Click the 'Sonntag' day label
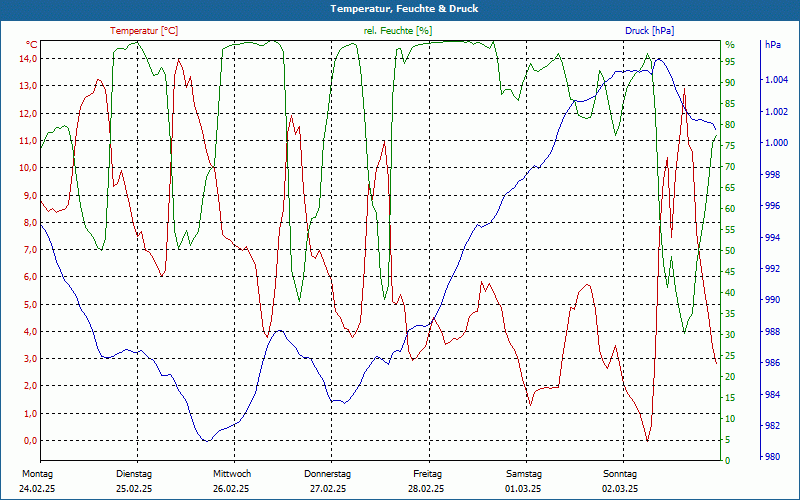Viewport: 800px width, 500px height. [x=620, y=474]
